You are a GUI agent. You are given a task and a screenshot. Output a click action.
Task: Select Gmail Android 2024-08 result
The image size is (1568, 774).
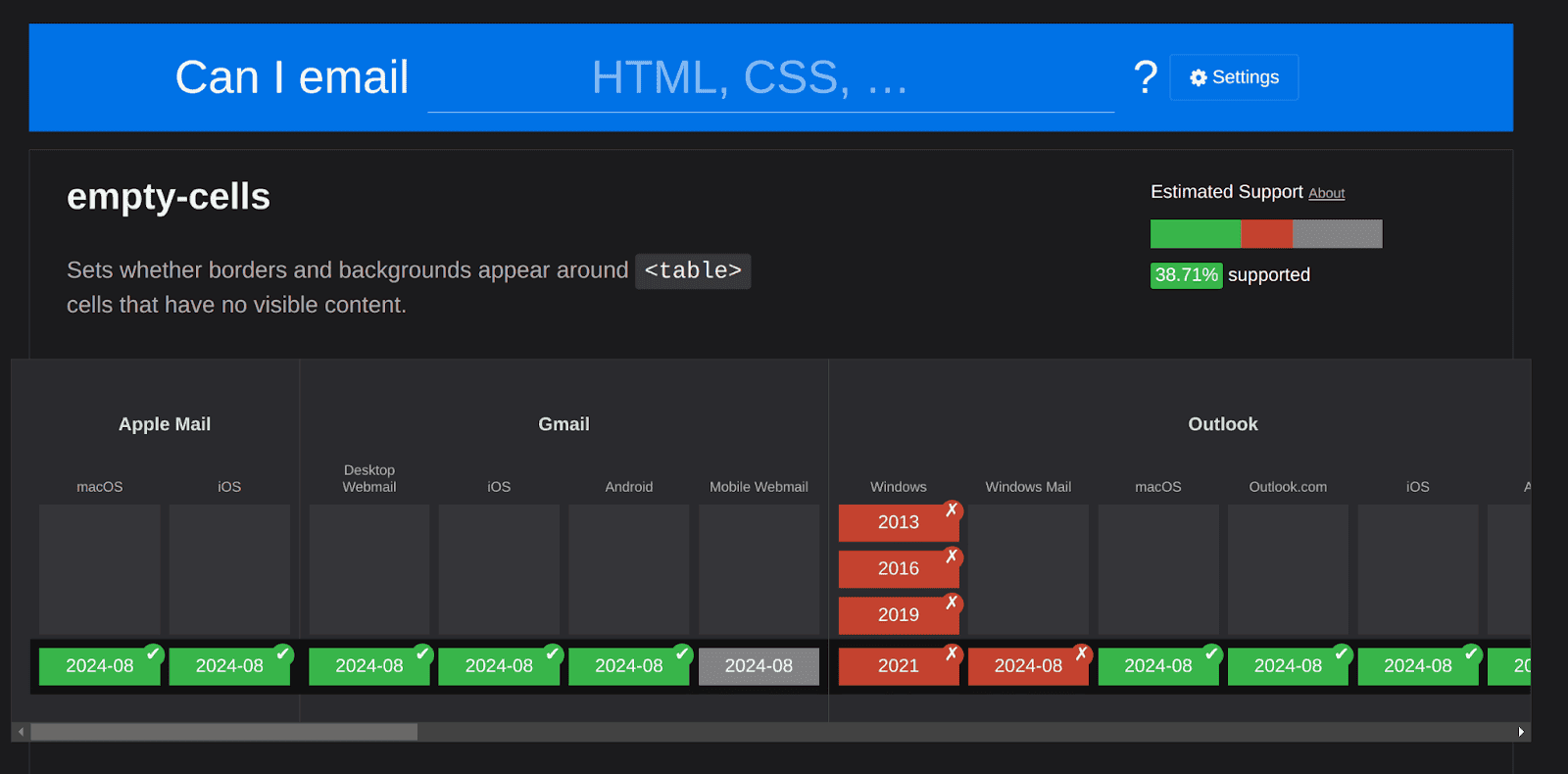pyautogui.click(x=629, y=666)
